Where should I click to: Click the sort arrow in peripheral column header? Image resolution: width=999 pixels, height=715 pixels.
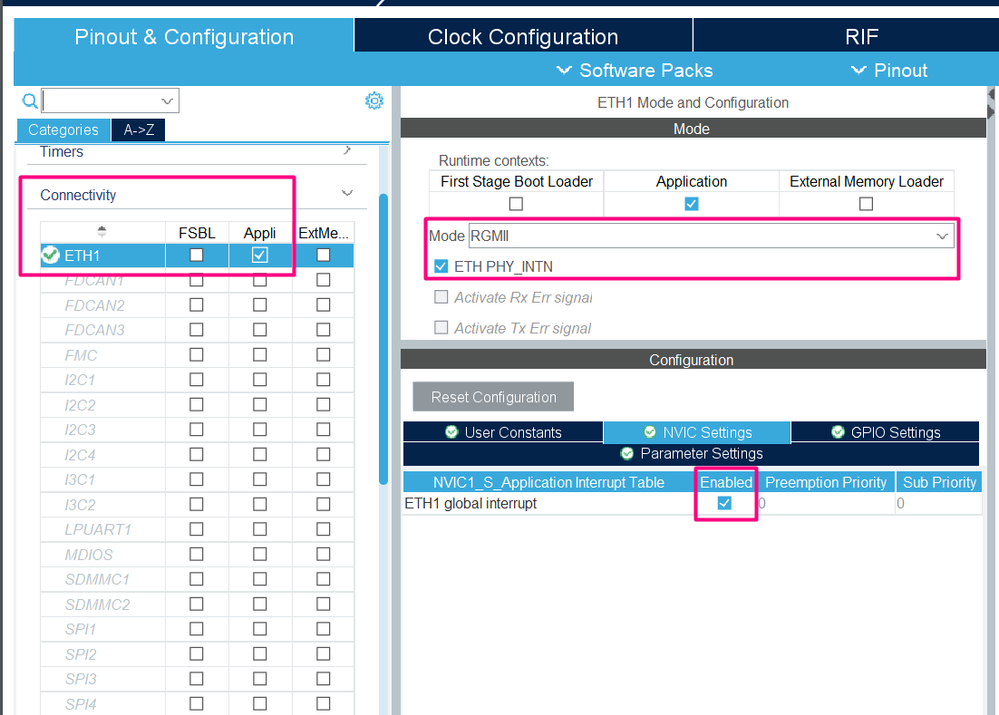(x=101, y=231)
